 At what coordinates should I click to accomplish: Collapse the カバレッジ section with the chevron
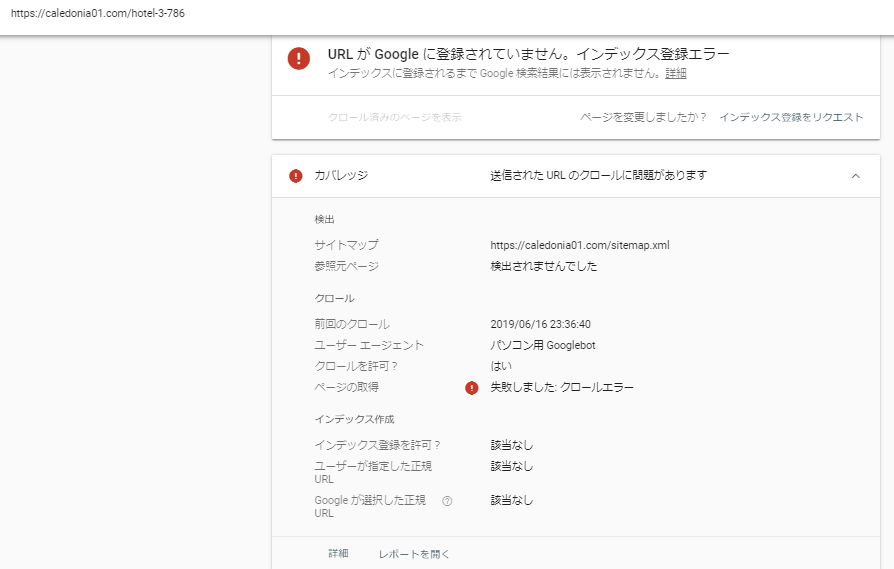click(x=855, y=176)
